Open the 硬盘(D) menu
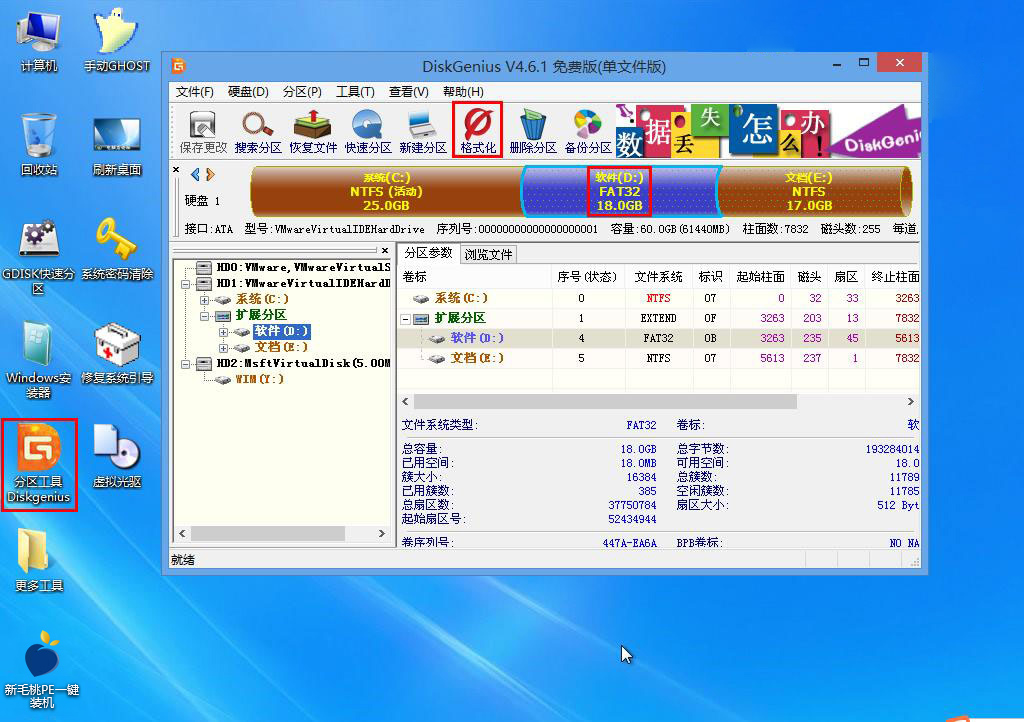The height and width of the screenshot is (722, 1024). (x=248, y=91)
